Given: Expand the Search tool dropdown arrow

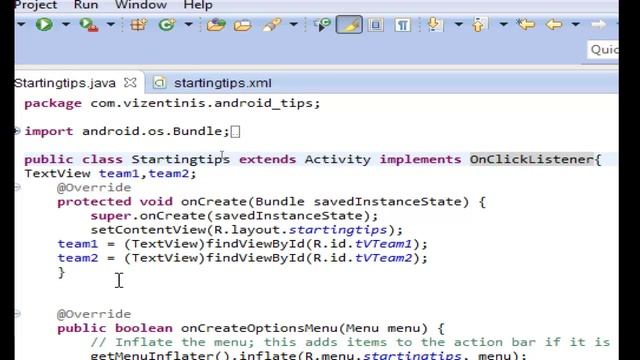Looking at the screenshot, I should 293,24.
